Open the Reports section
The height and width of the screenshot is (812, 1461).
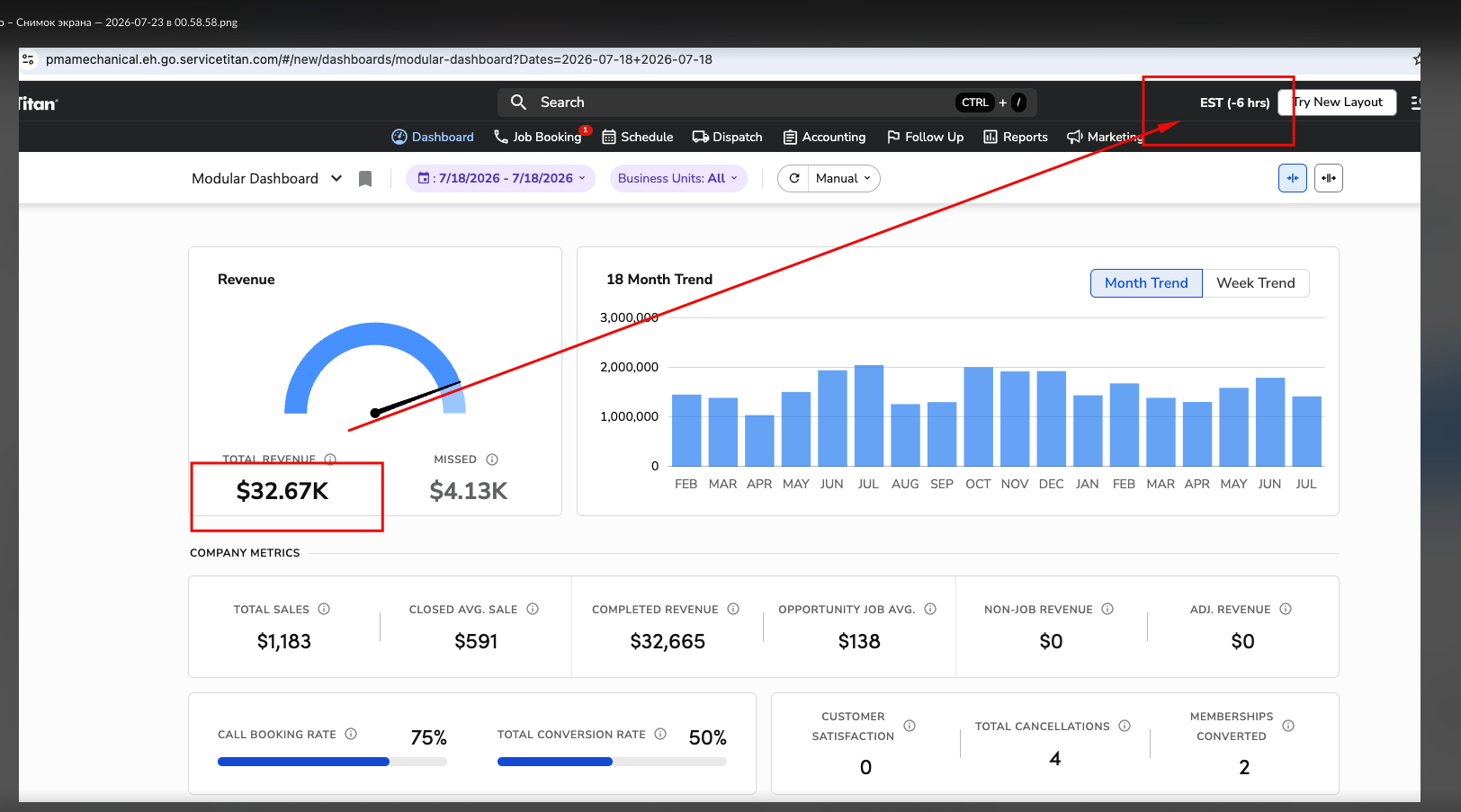[1016, 137]
